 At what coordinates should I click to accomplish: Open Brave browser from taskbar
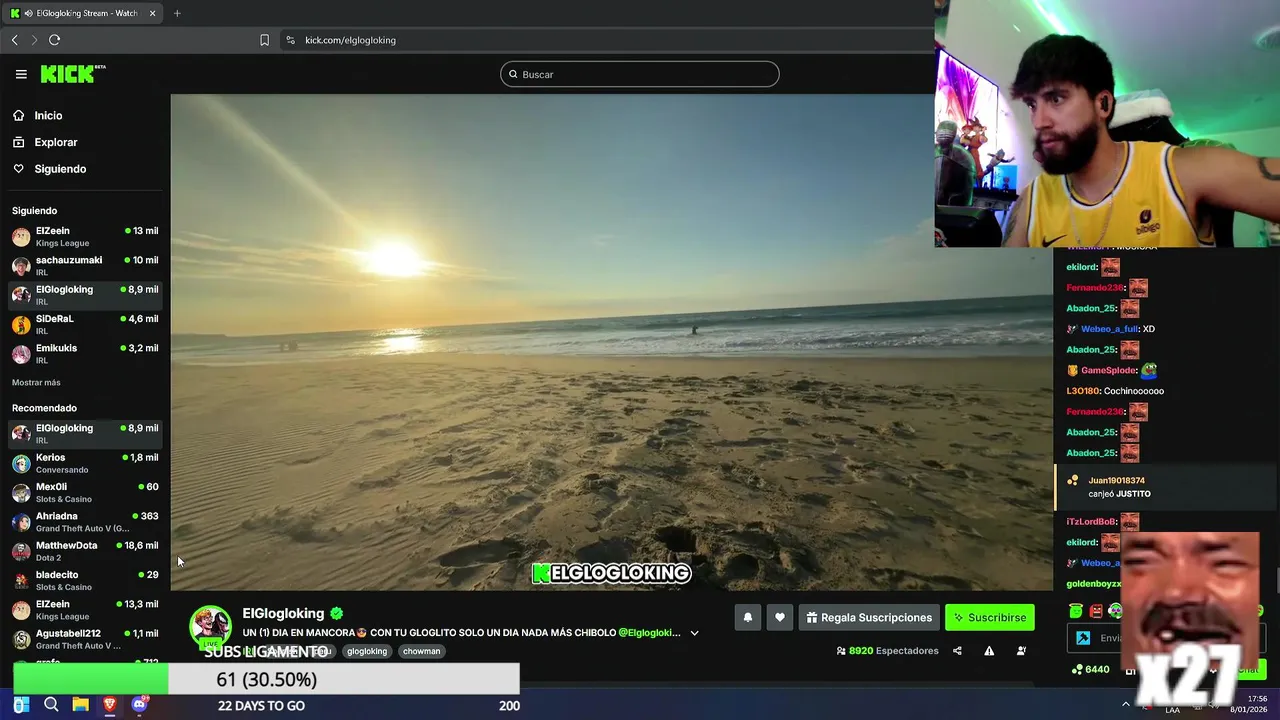(x=110, y=705)
